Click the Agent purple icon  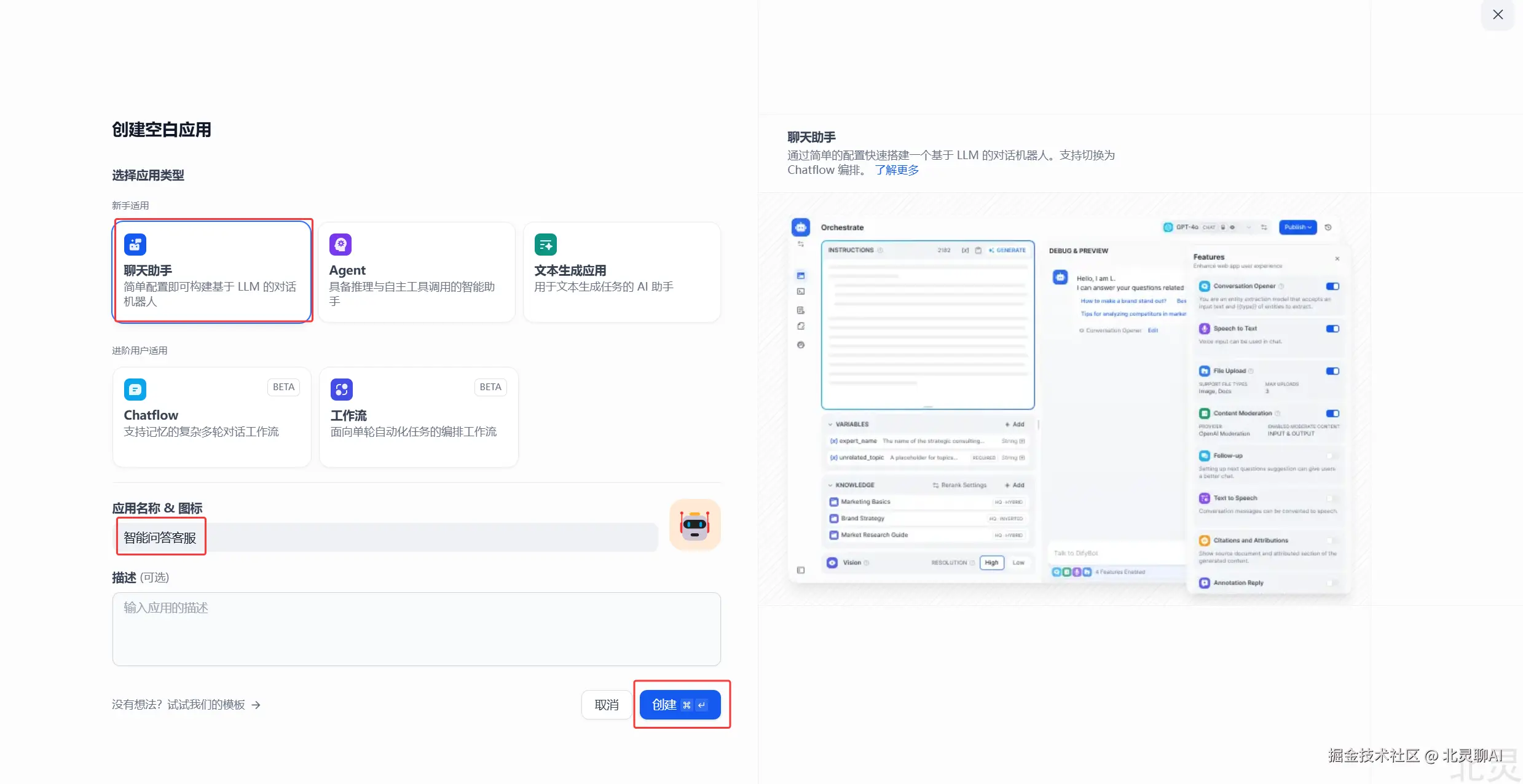pos(340,245)
